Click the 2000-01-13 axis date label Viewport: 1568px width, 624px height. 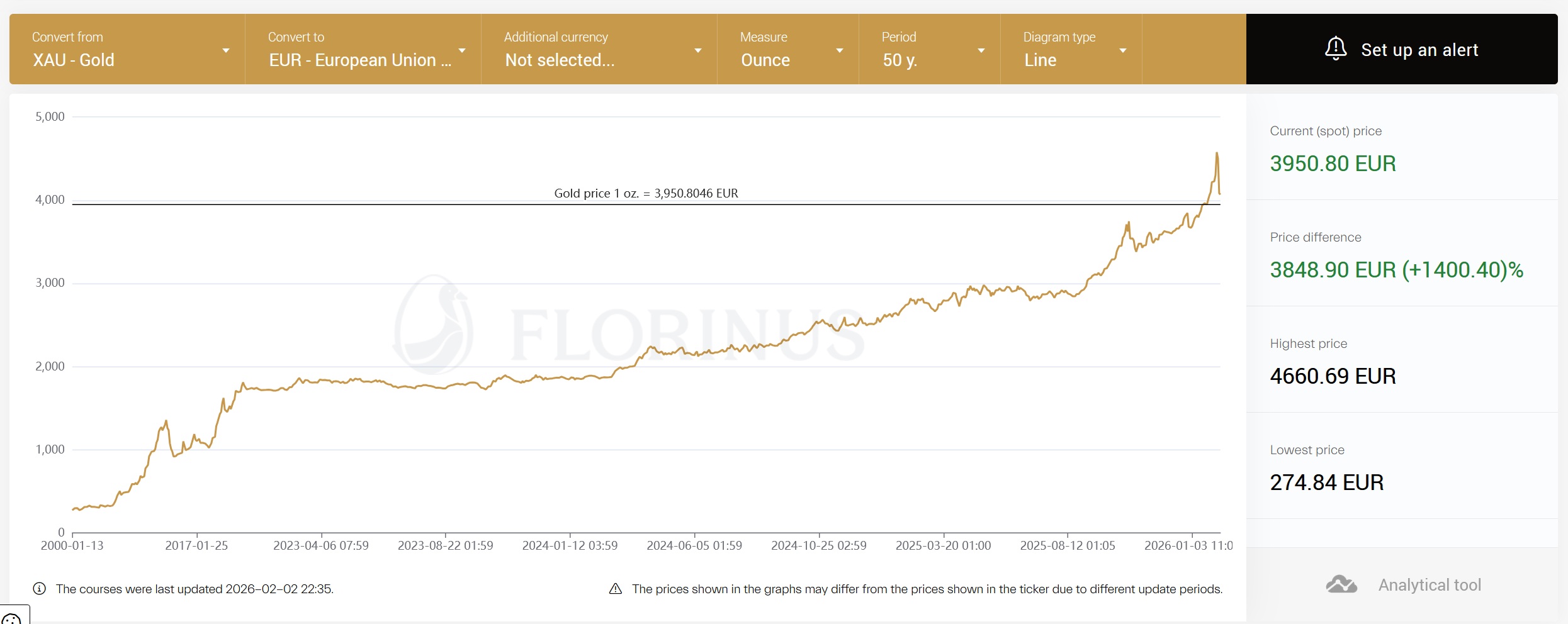pos(72,545)
